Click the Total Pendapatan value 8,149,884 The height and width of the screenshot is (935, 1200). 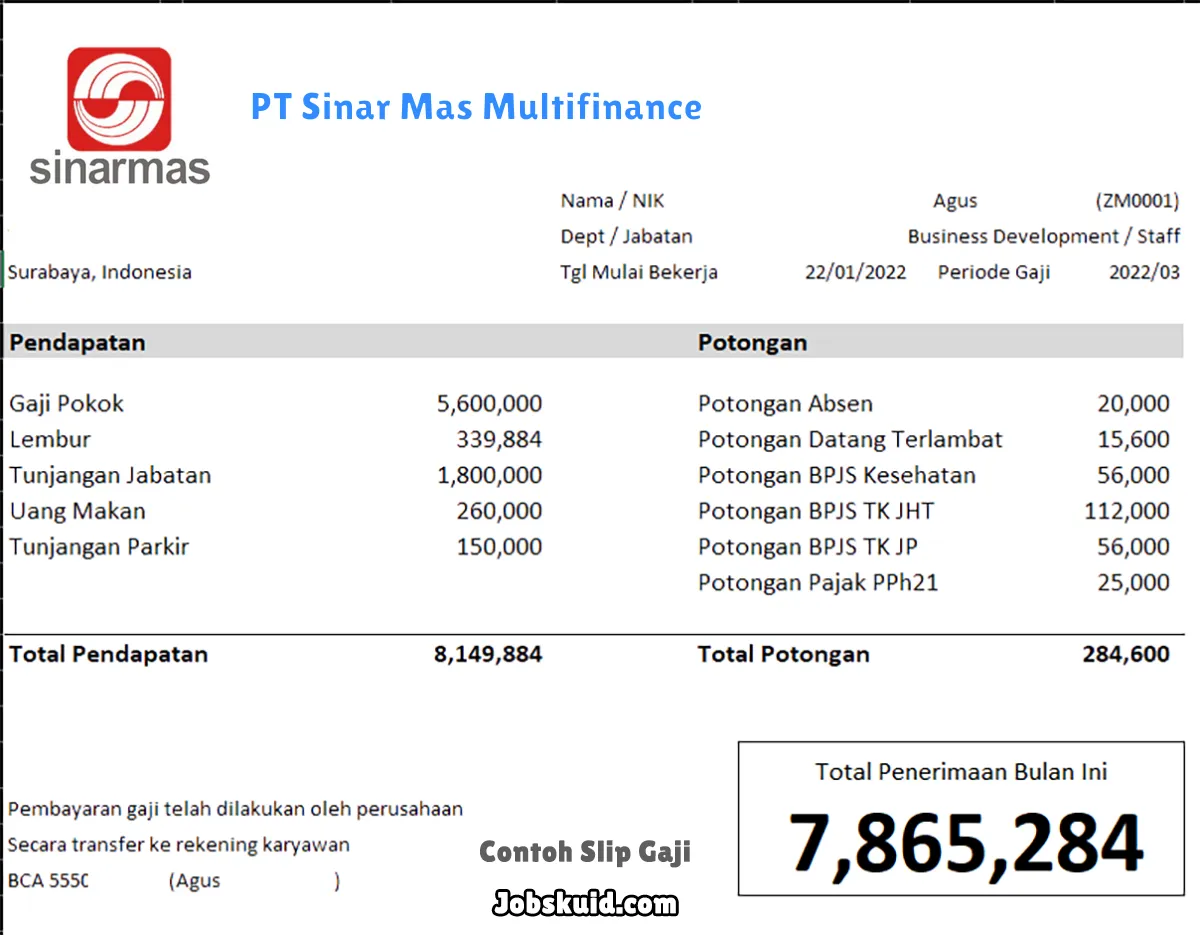click(x=488, y=655)
